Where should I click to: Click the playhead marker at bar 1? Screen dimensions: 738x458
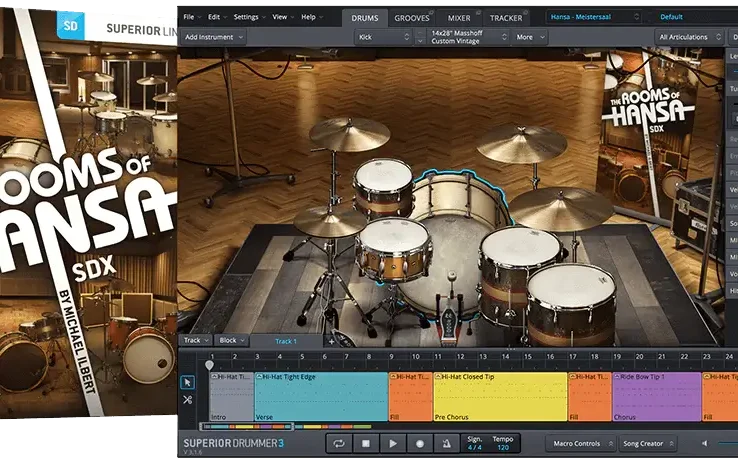pos(209,365)
